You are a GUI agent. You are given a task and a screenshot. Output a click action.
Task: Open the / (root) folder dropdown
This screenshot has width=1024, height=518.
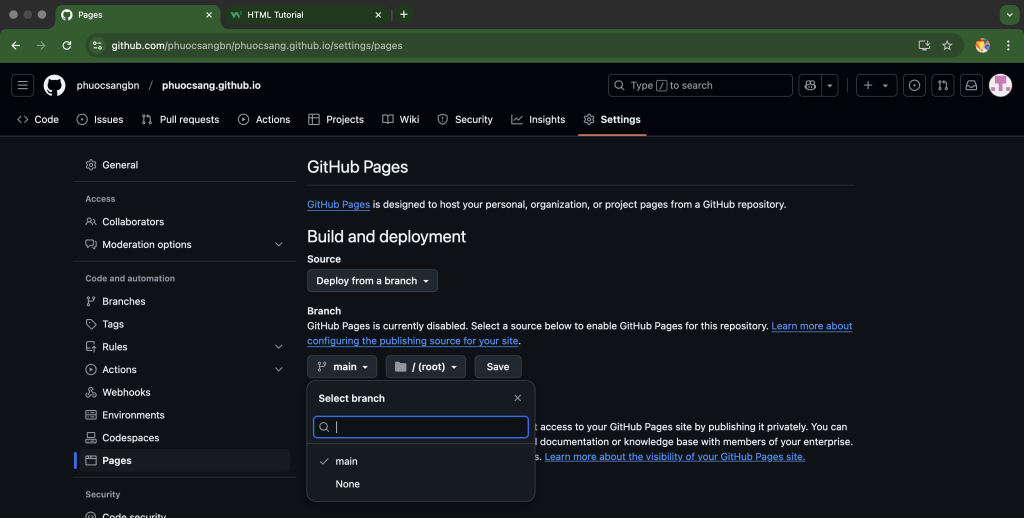[x=426, y=367]
